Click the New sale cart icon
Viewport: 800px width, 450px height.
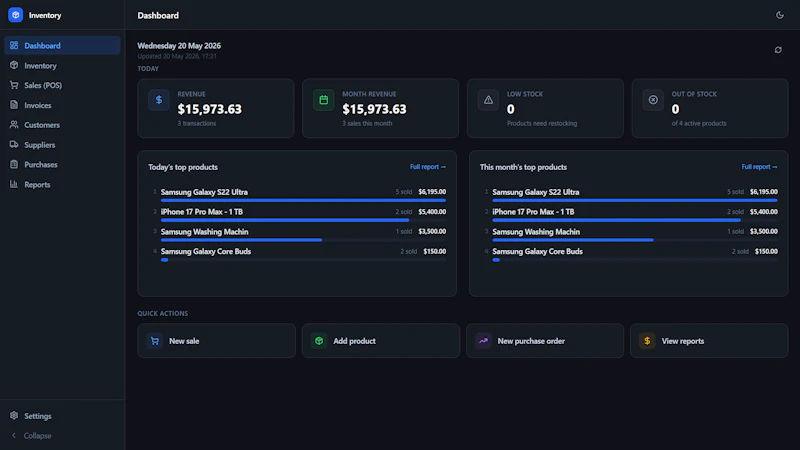coord(155,340)
